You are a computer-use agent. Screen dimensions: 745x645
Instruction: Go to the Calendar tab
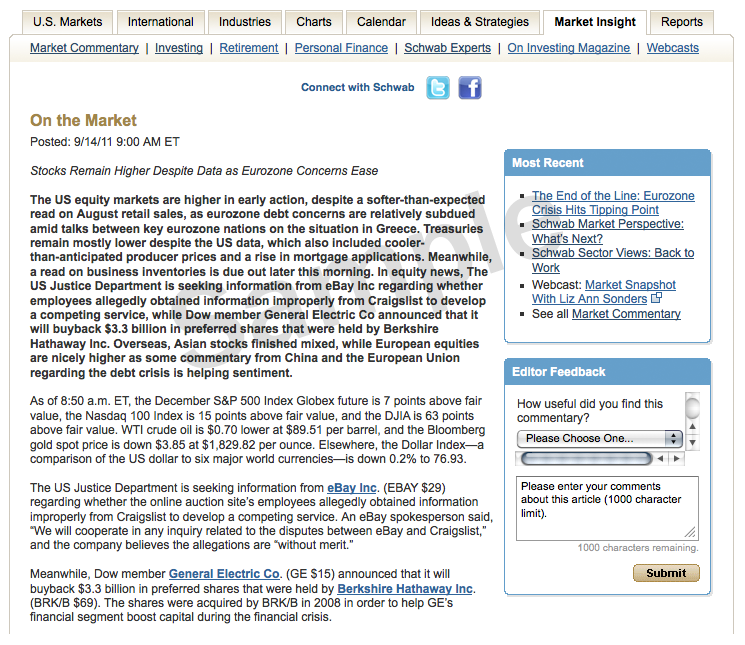coord(381,22)
